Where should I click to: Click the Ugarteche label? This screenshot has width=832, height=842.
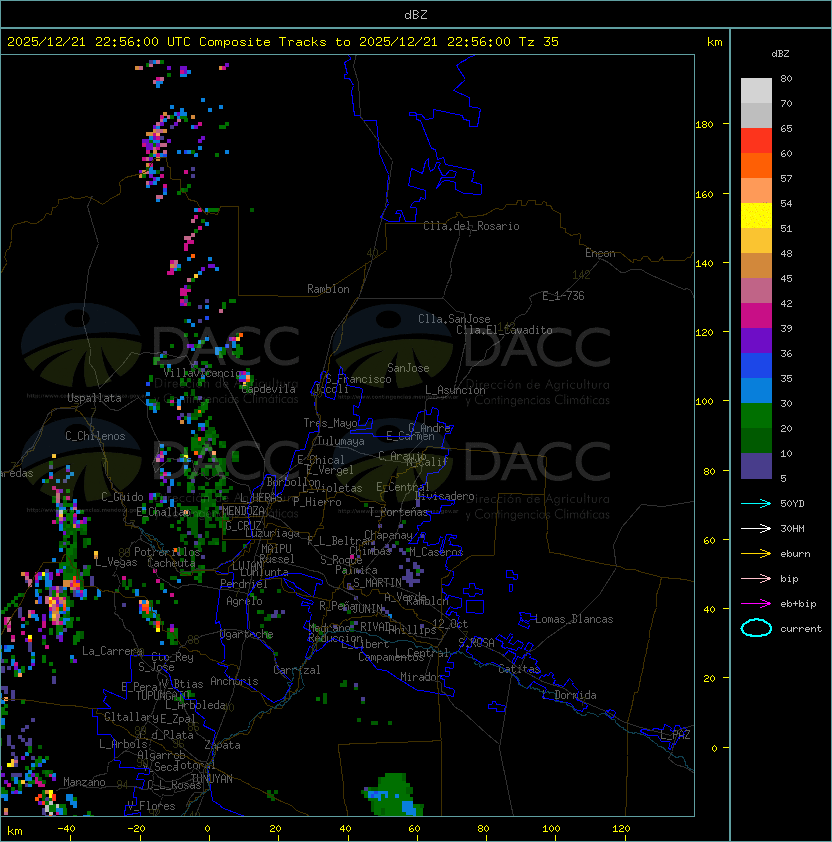[x=246, y=634]
